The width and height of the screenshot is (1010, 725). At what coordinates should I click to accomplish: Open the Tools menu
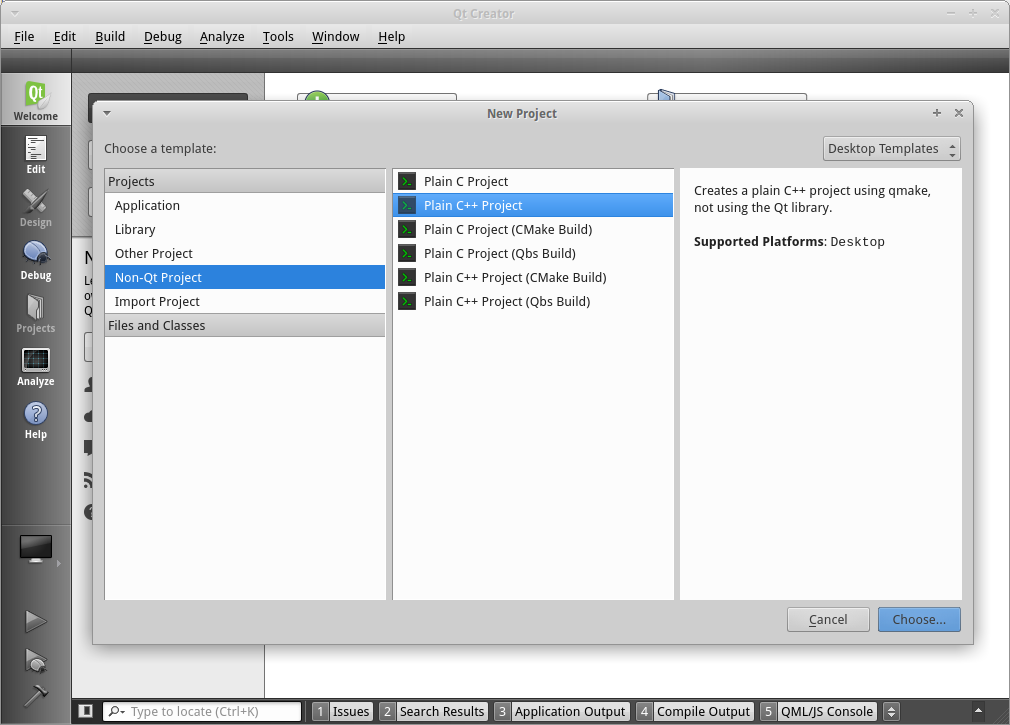[x=278, y=36]
